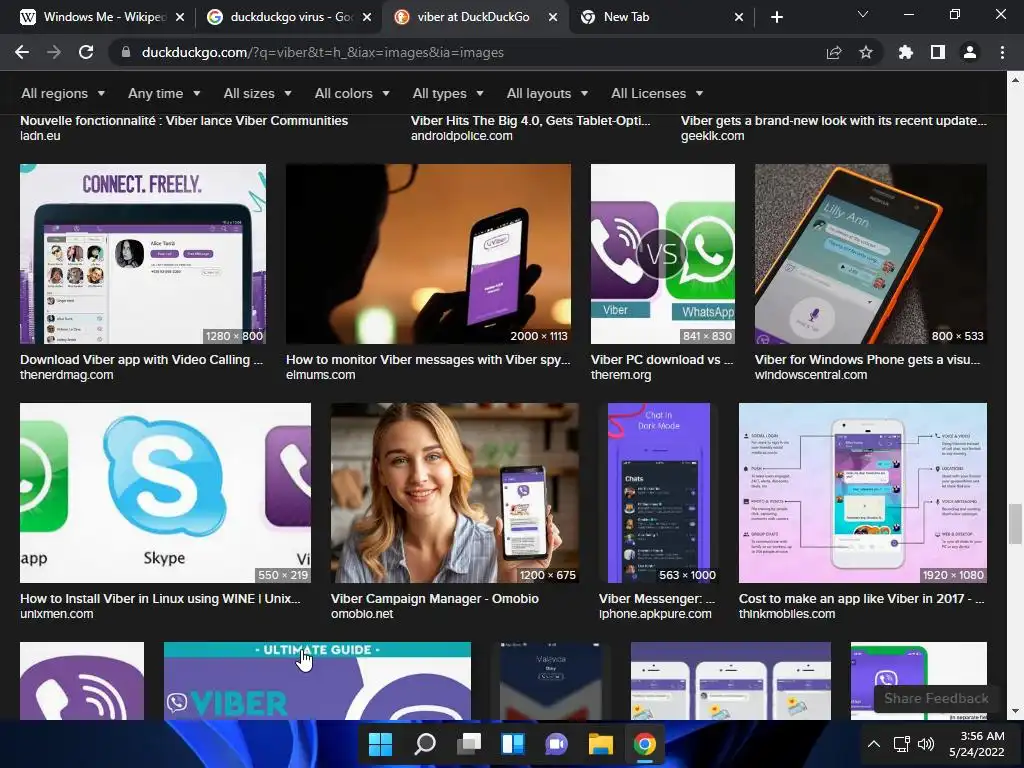Open smiling woman holding phone thumbnail

tap(455, 492)
